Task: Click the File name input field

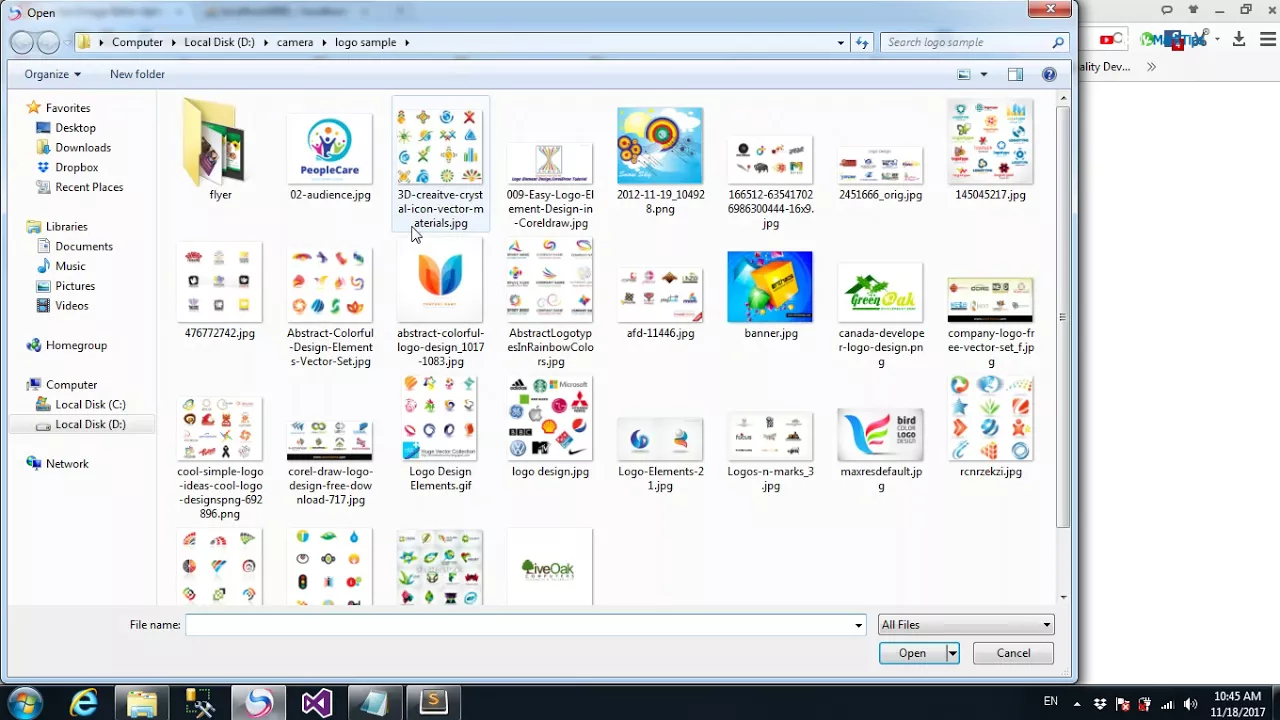Action: 518,625
